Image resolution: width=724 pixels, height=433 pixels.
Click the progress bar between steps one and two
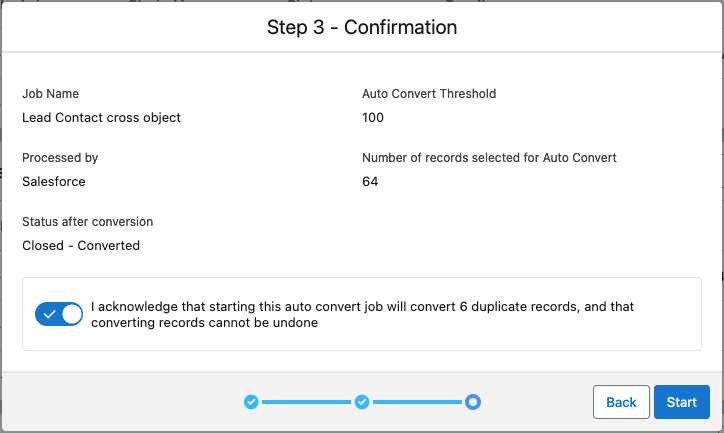[x=307, y=402]
